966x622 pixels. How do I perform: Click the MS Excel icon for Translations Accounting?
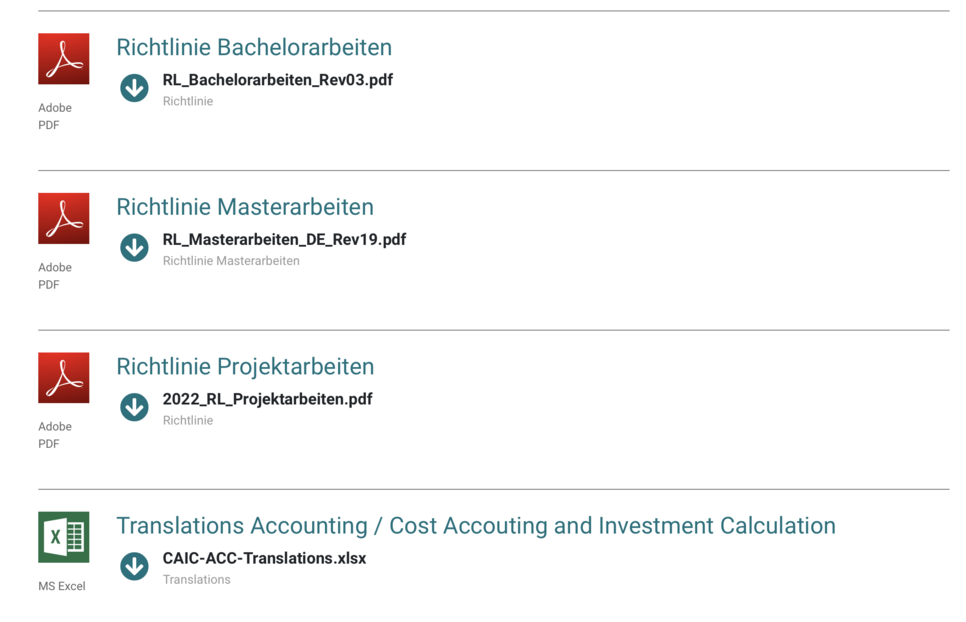[63, 537]
